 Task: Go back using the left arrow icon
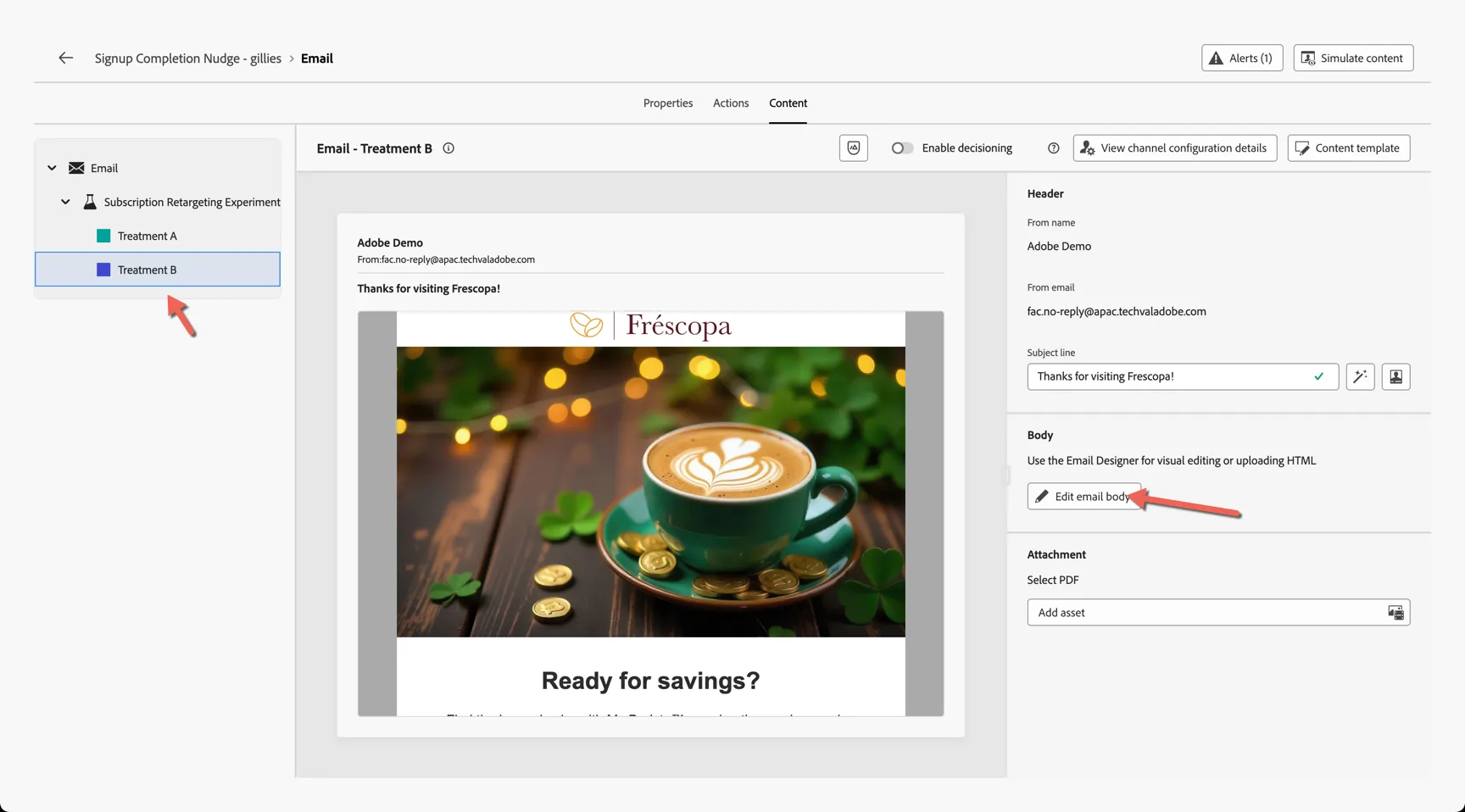click(65, 58)
